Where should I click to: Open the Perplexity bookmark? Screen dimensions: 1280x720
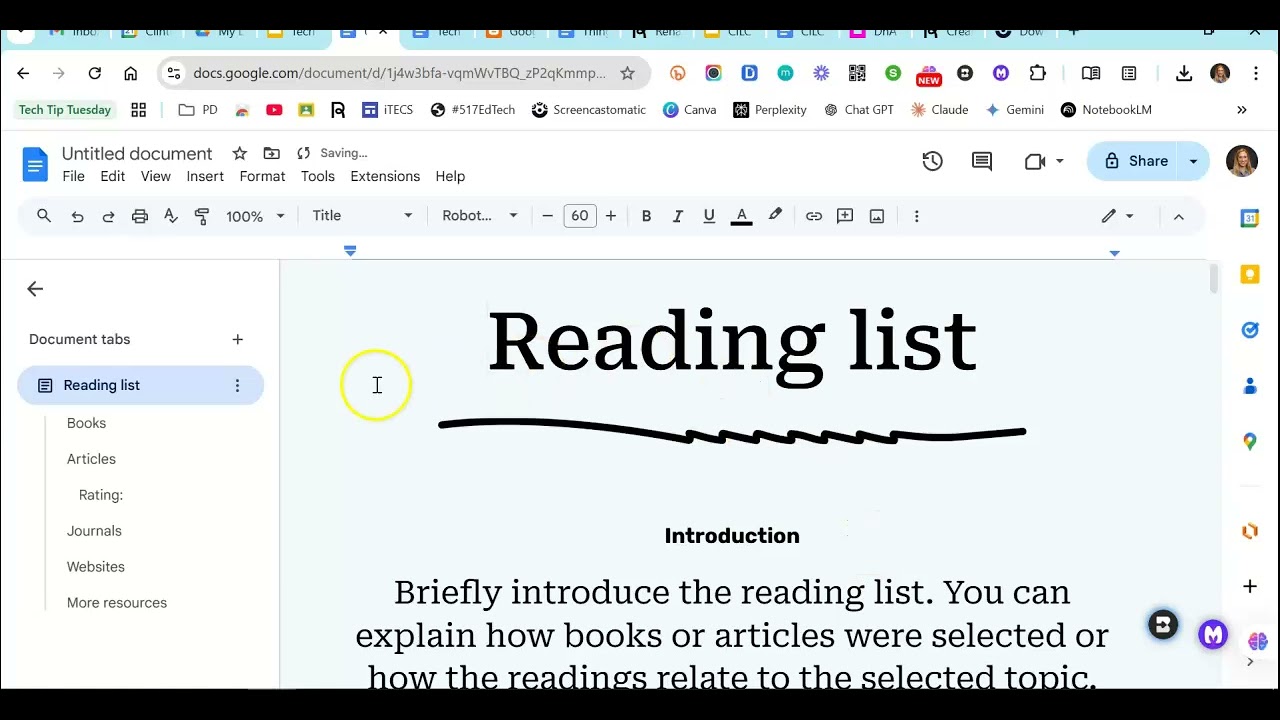(770, 110)
